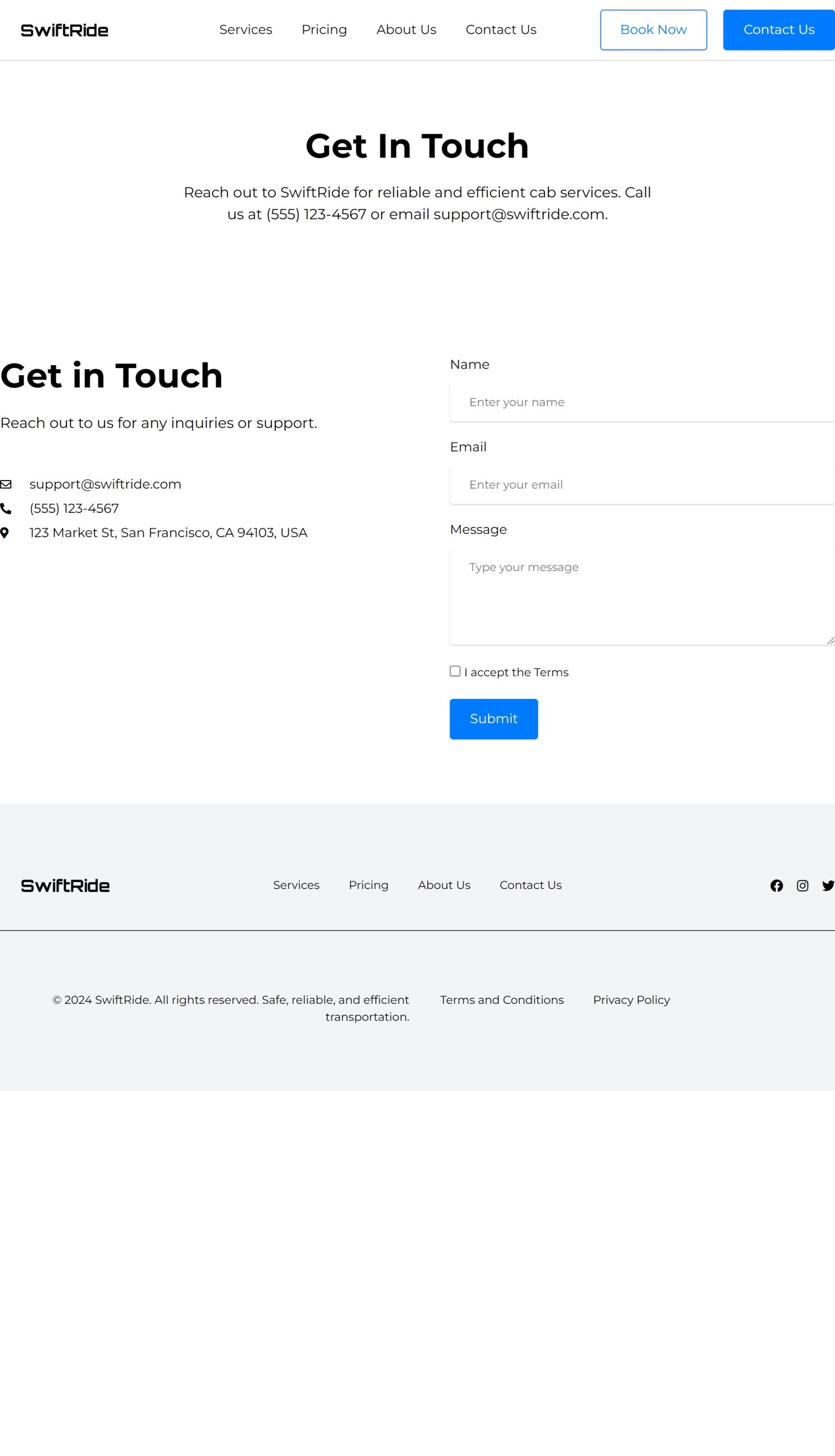Click the © 2024 SwiftRide copyright text
The image size is (835, 1456).
tap(230, 1008)
